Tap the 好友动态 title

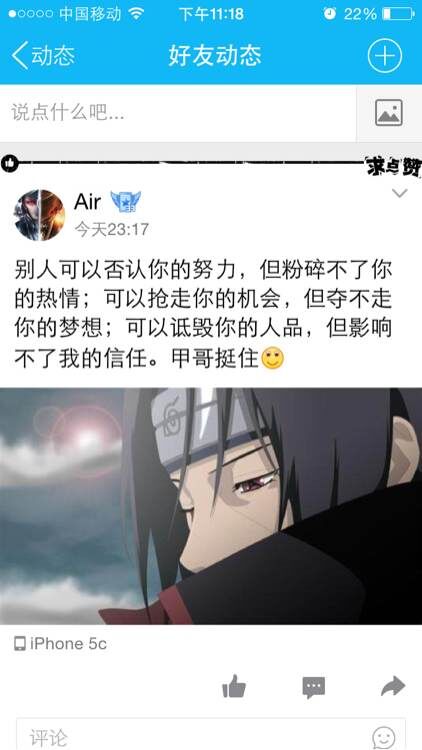(x=214, y=56)
